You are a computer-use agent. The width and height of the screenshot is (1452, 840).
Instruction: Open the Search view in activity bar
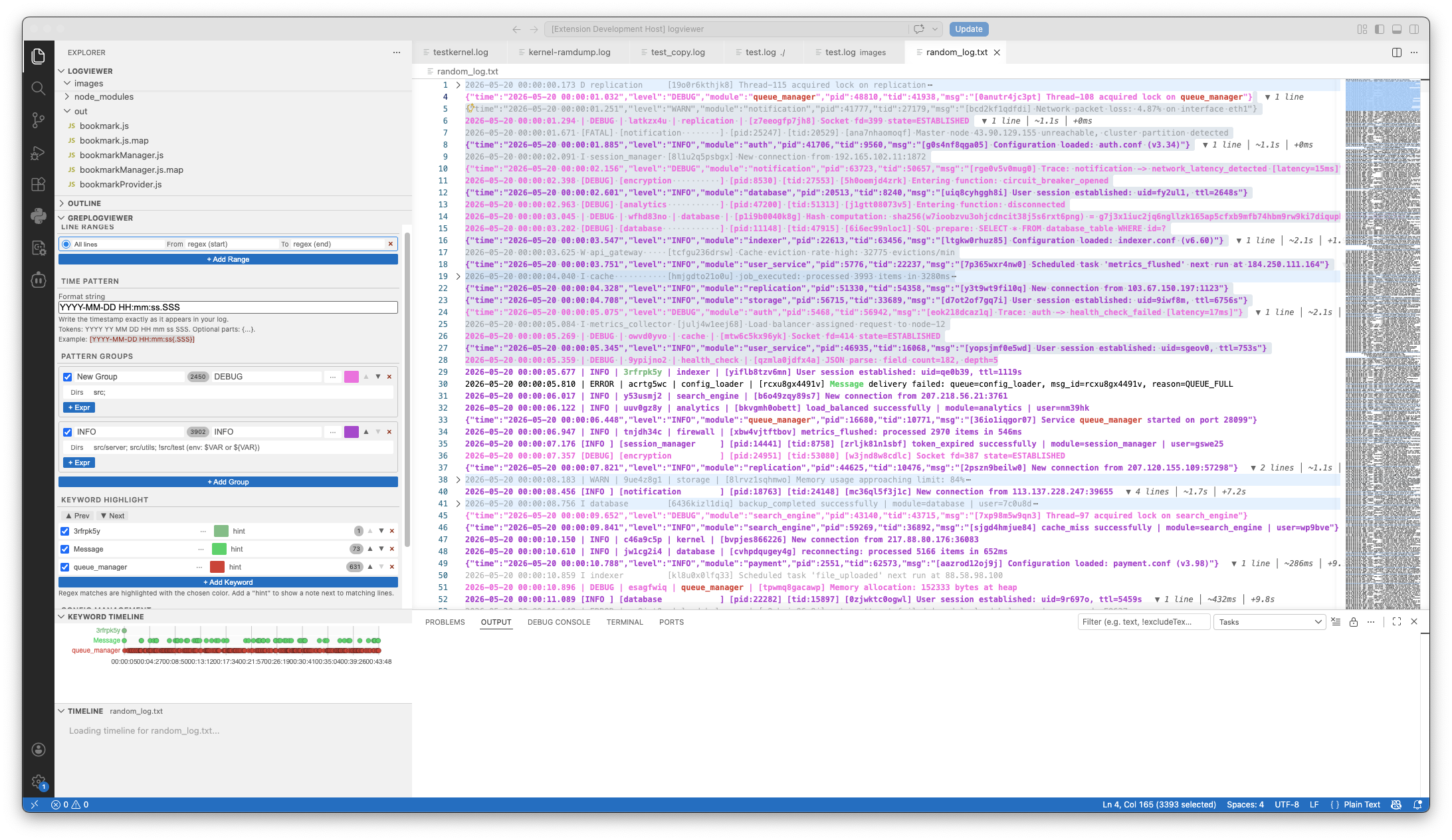click(x=39, y=88)
